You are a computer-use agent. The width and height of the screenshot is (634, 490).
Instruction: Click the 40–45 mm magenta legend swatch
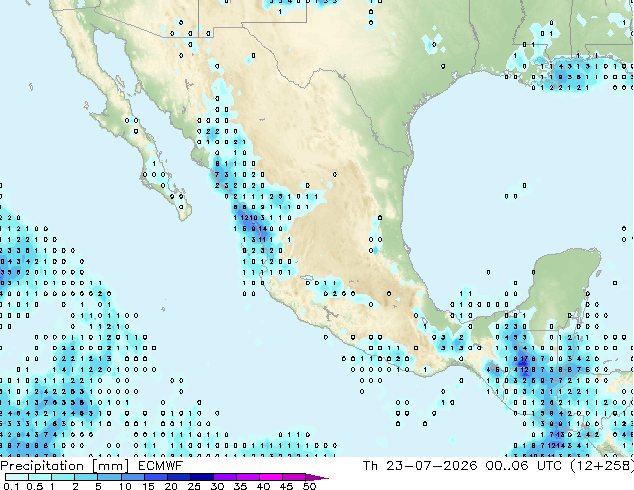[x=271, y=477]
